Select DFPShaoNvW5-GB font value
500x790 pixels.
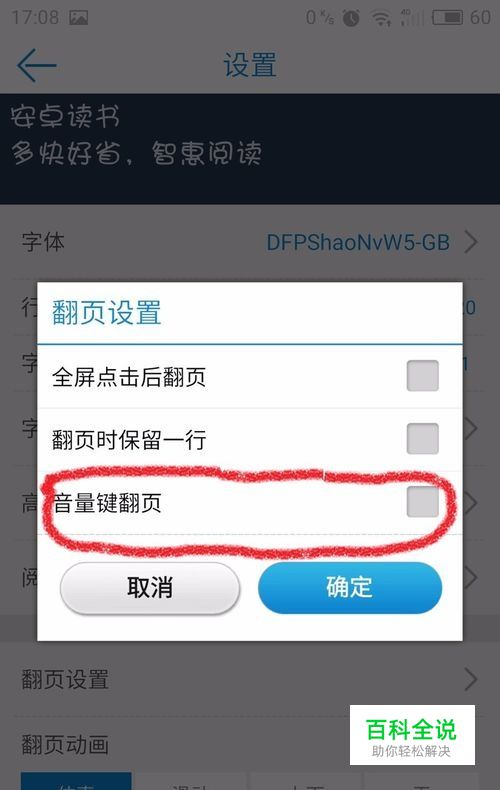pyautogui.click(x=358, y=242)
